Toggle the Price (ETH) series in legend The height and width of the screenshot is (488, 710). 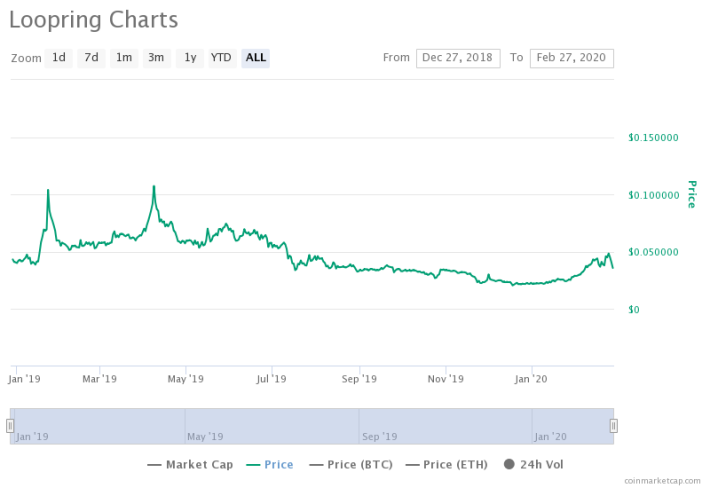pos(447,464)
